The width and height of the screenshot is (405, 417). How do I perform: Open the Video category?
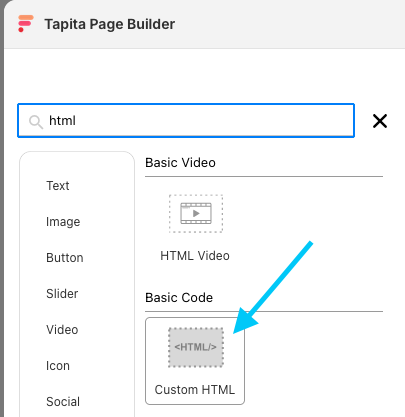[x=62, y=330]
